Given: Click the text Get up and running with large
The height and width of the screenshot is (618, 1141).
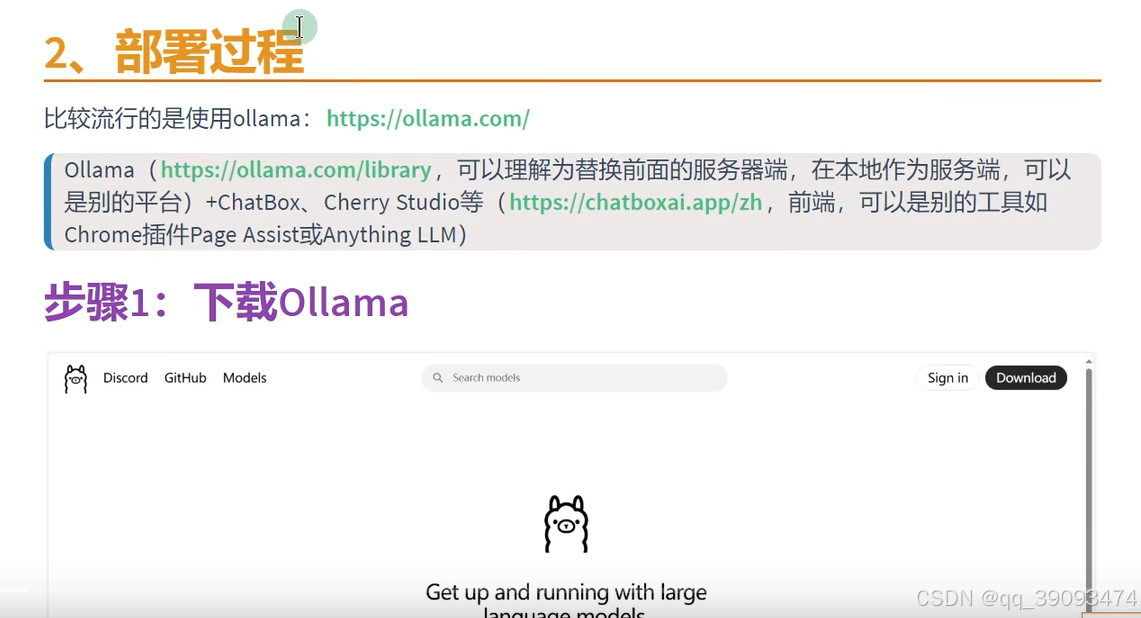Looking at the screenshot, I should pos(566,592).
